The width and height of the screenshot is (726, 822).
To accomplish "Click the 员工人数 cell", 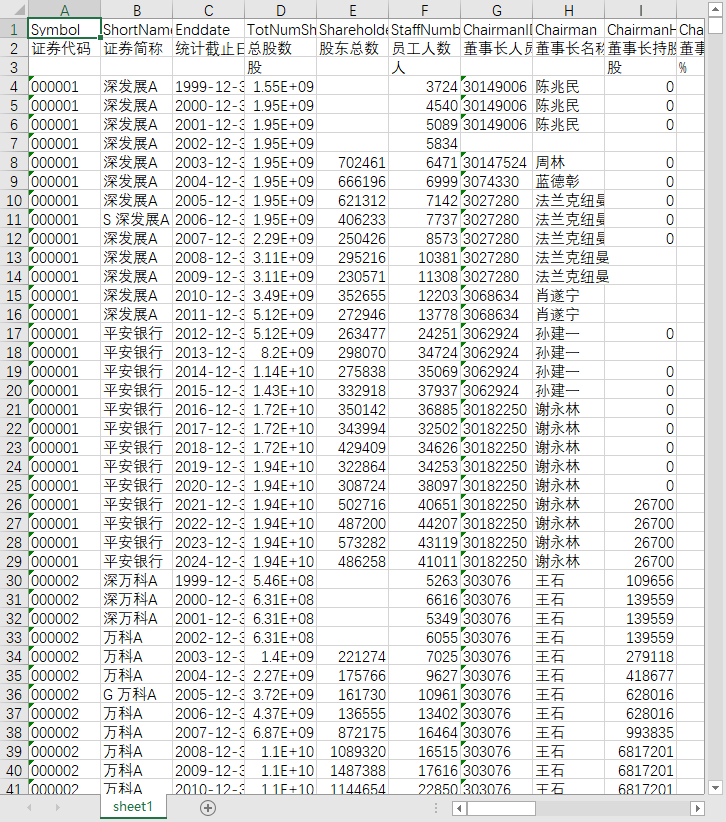I will (x=425, y=48).
